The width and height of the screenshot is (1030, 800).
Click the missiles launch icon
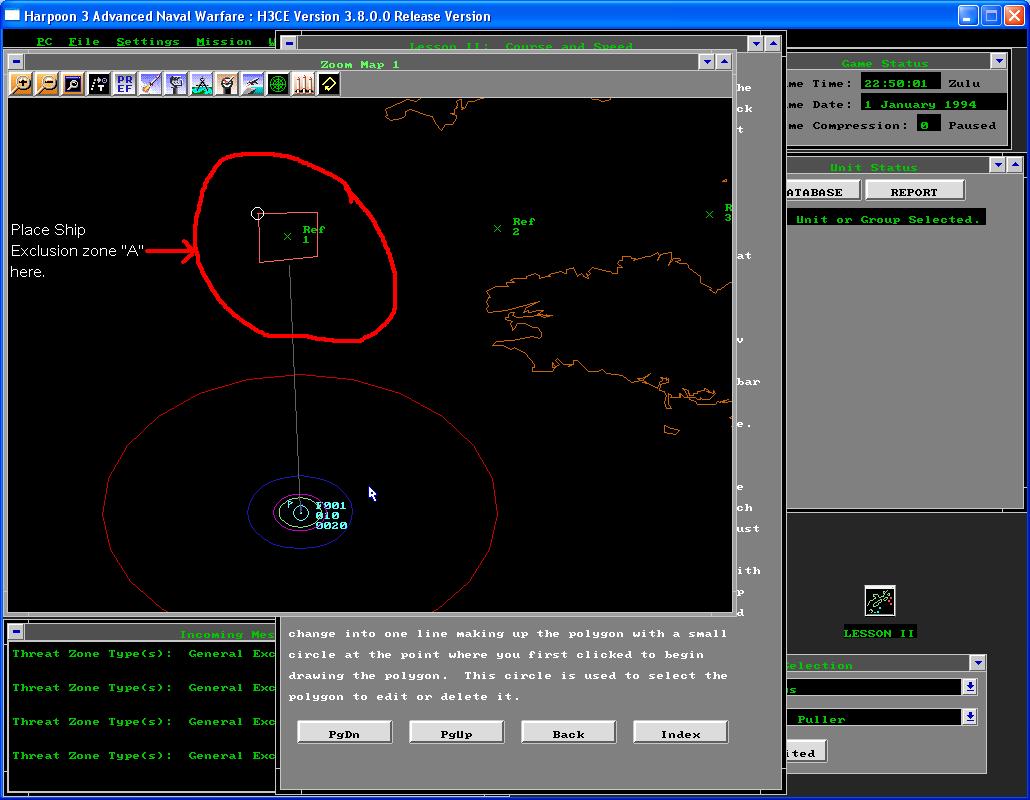pos(303,84)
